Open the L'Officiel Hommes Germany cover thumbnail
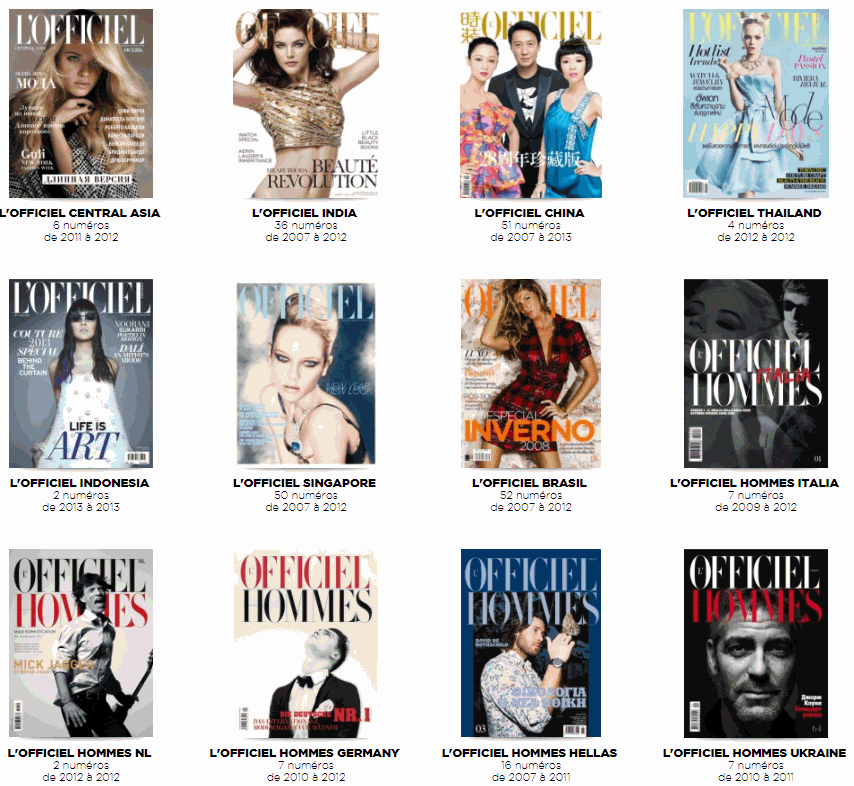 pos(305,644)
